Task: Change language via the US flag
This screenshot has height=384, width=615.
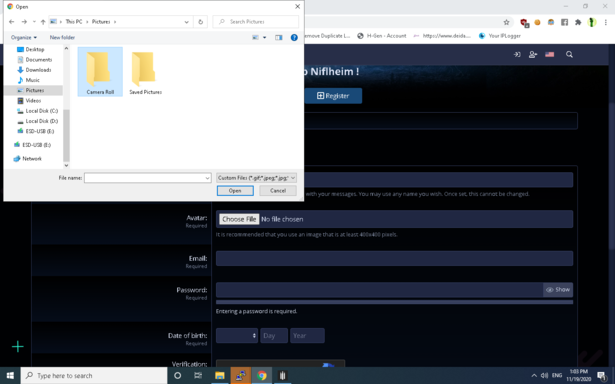Action: point(549,55)
